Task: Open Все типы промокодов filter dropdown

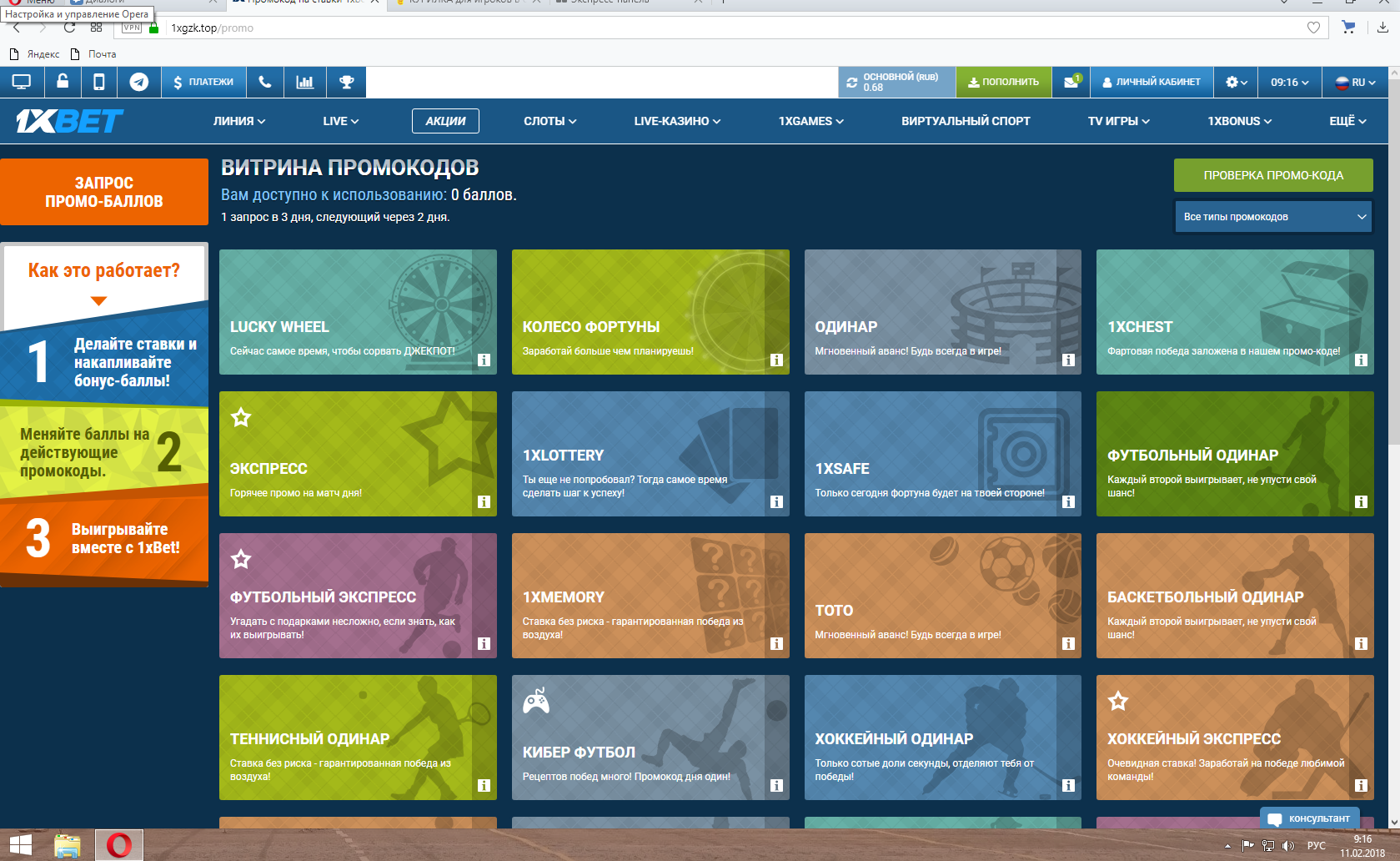Action: [1273, 217]
